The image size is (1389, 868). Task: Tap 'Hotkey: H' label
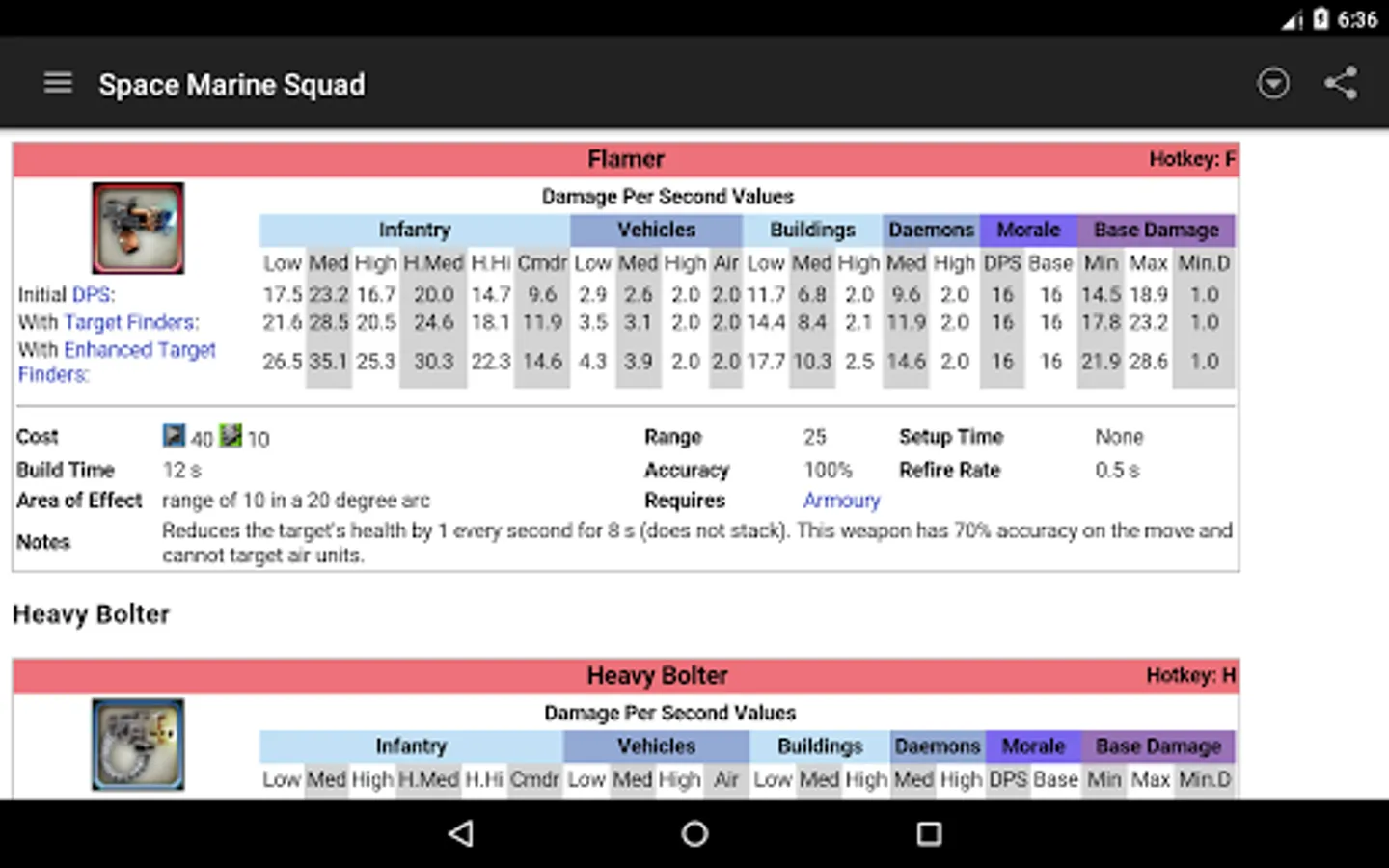click(1191, 675)
